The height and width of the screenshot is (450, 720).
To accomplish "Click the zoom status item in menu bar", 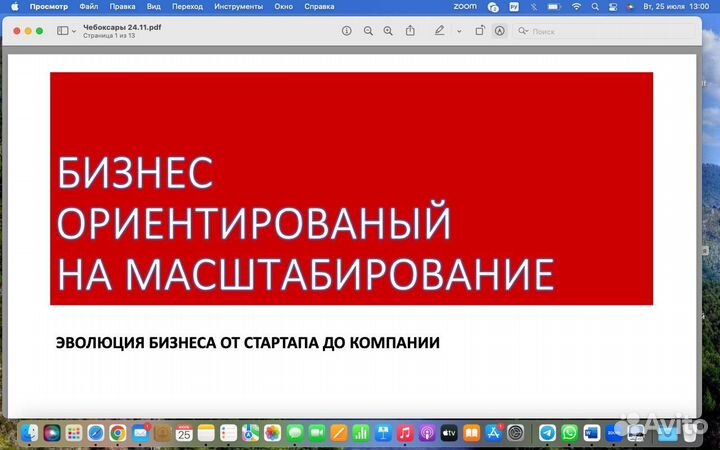I will coord(465,6).
